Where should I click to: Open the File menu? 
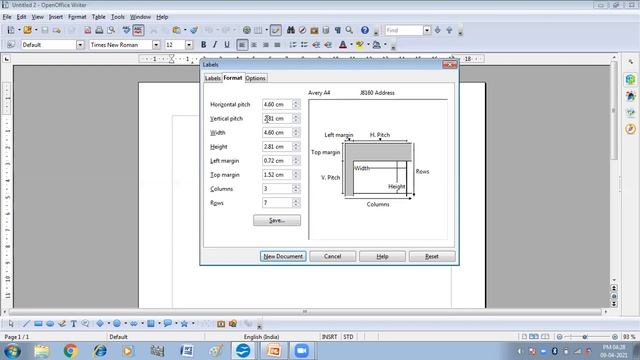(7, 17)
